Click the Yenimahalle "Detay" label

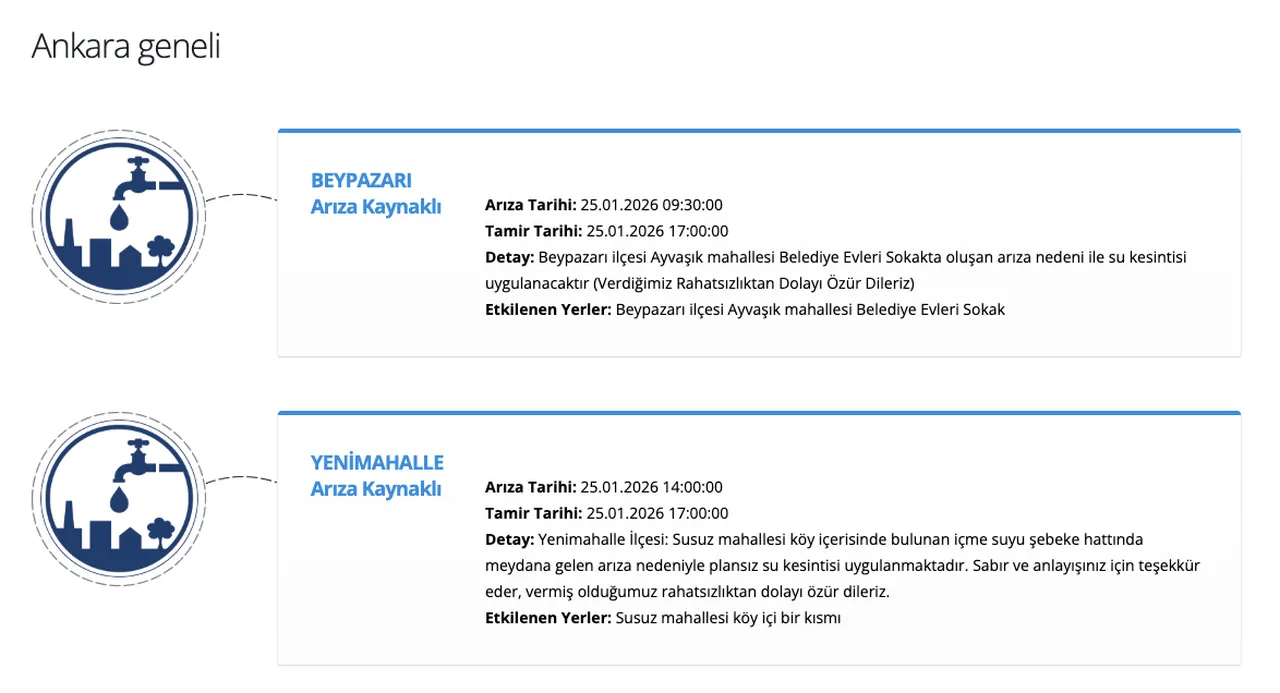click(509, 540)
